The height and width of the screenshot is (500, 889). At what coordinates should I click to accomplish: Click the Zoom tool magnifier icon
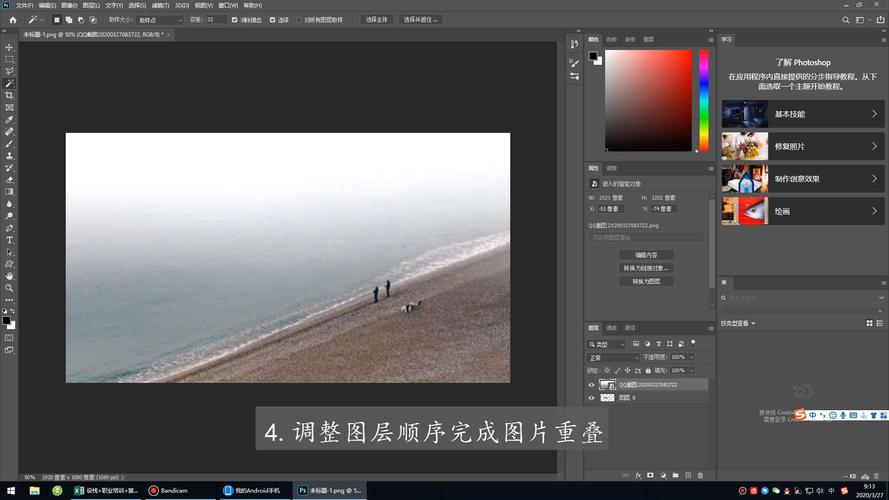(9, 288)
